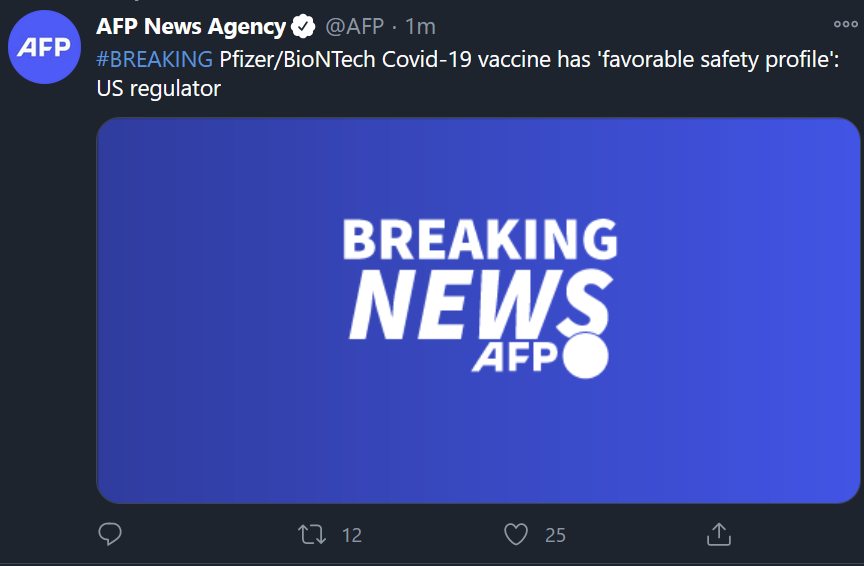Click the white AFP logo inside the image
Viewport: 864px width, 566px height.
[x=515, y=359]
